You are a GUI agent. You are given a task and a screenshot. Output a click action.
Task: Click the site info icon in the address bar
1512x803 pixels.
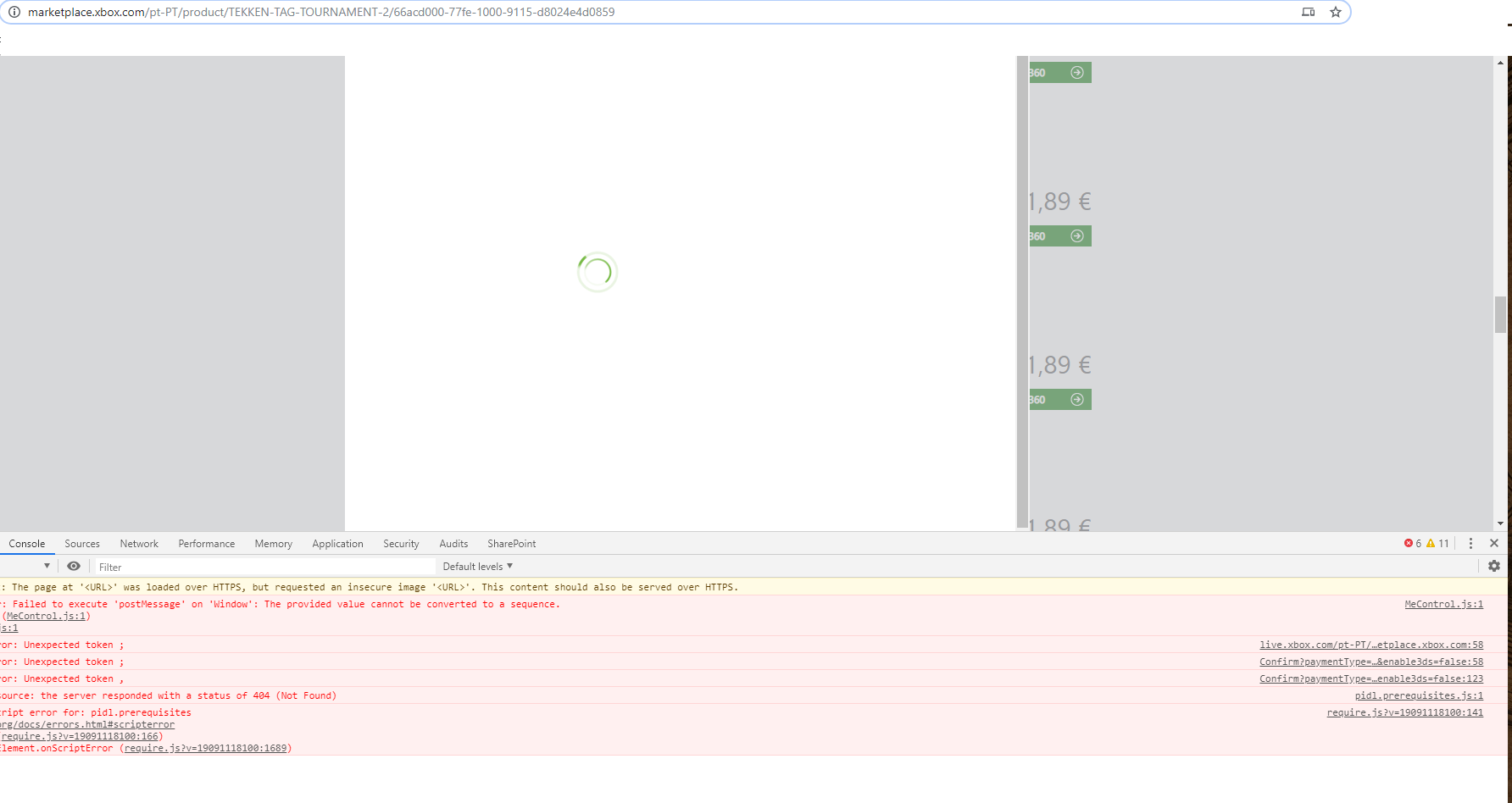click(x=14, y=12)
